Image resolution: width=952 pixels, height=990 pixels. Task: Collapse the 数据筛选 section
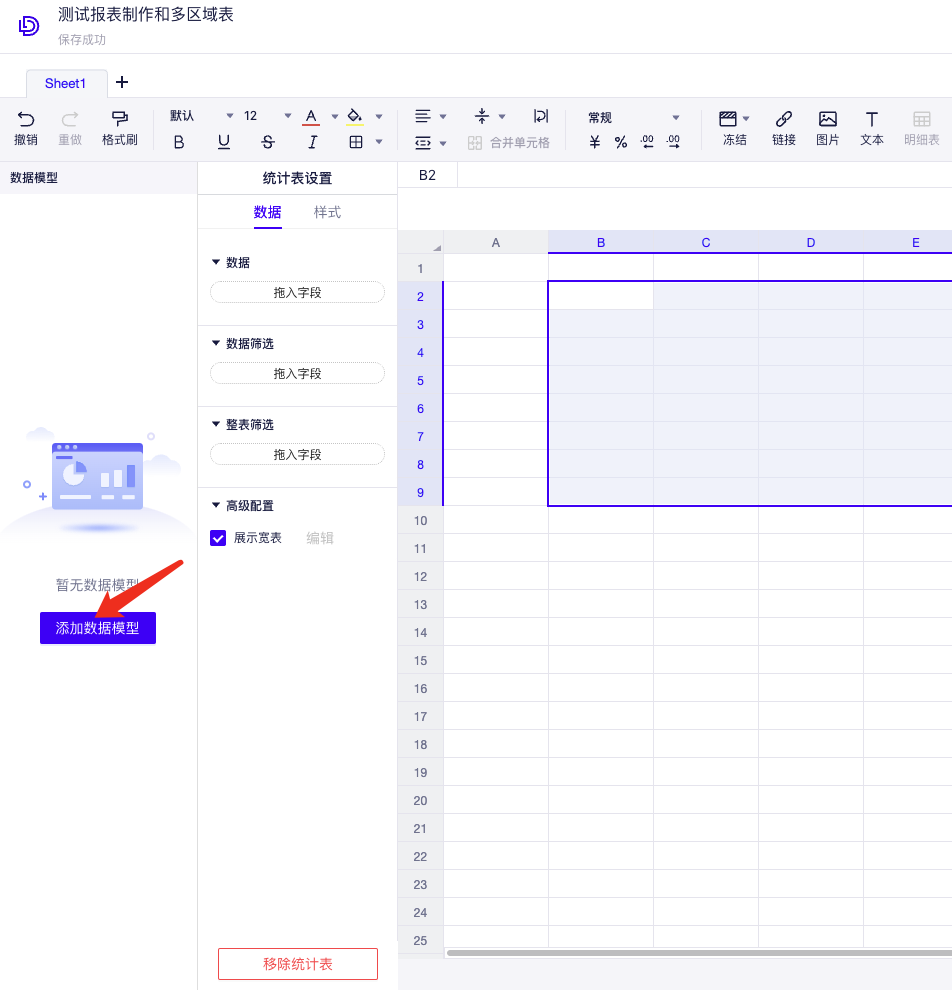pyautogui.click(x=215, y=343)
